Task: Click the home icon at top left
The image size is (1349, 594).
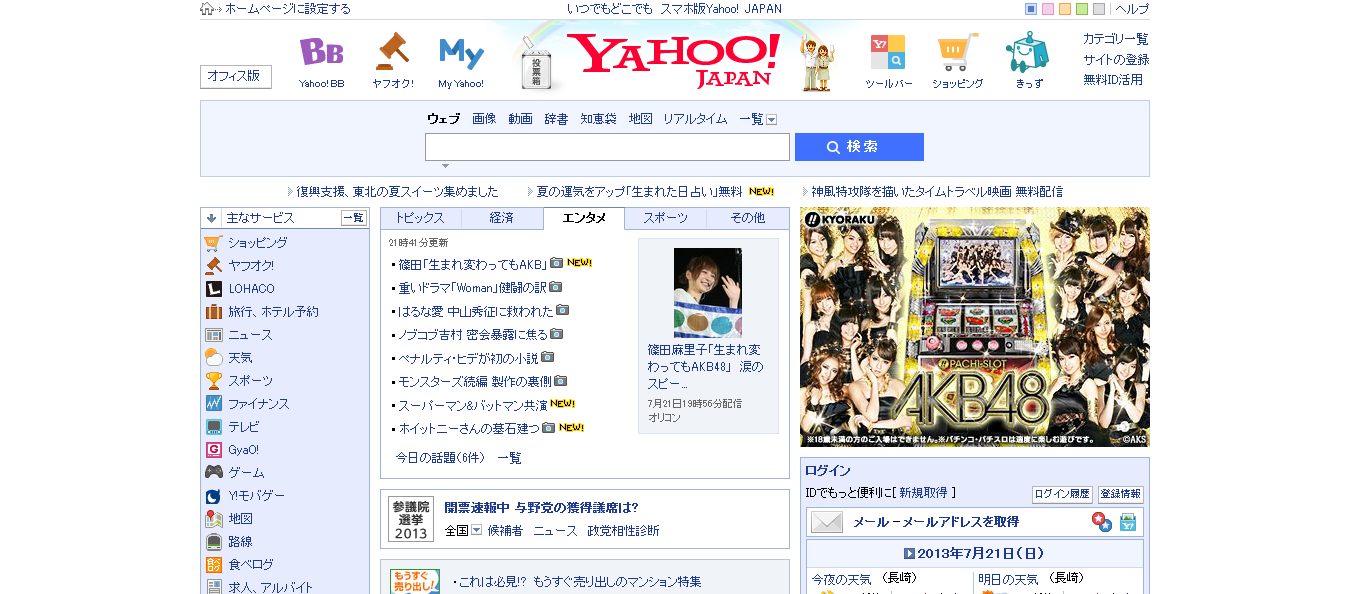Action: (x=207, y=9)
